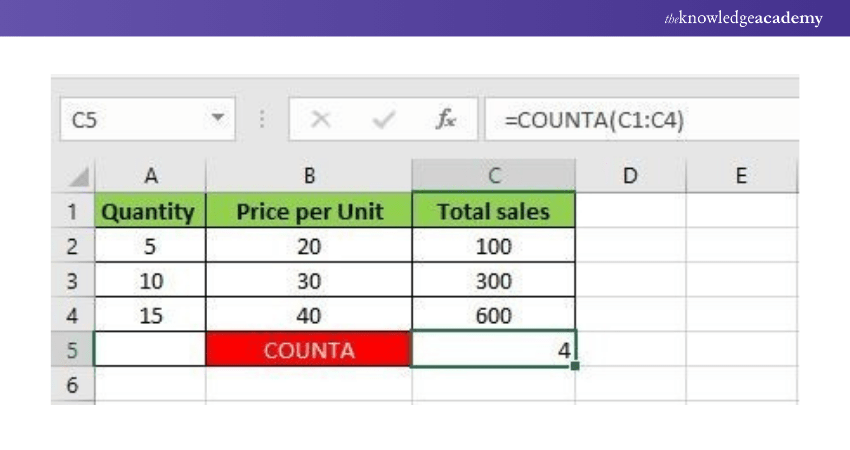Image resolution: width=850 pixels, height=450 pixels.
Task: Select row 6 header
Action: click(72, 385)
